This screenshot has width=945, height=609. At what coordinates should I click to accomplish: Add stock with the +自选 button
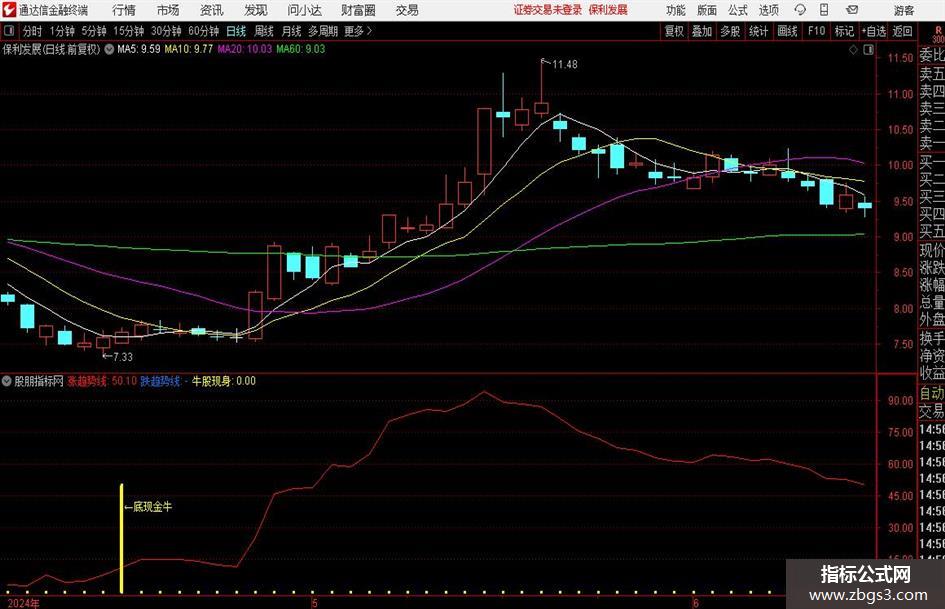click(x=874, y=31)
